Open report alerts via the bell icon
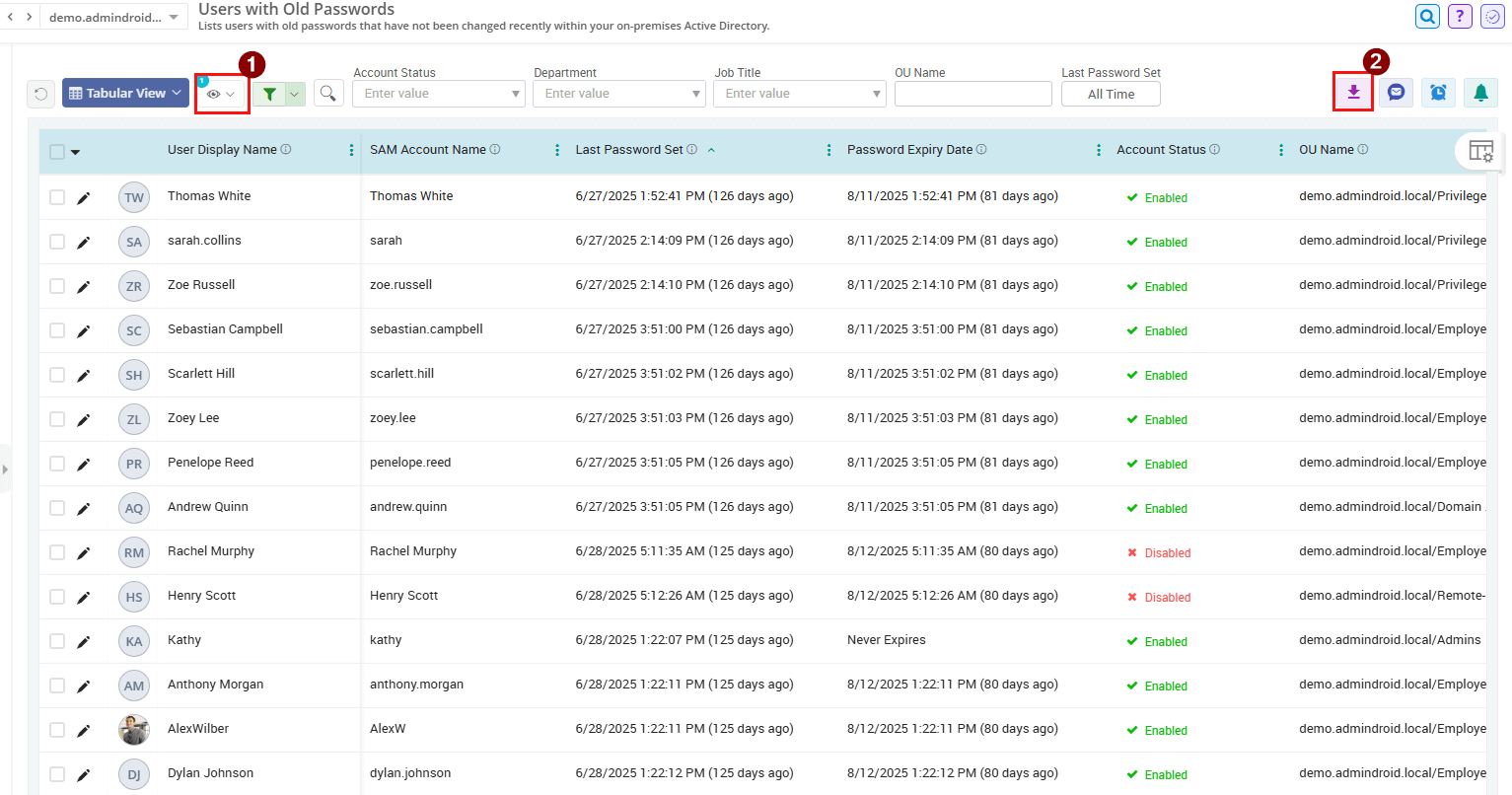This screenshot has width=1512, height=795. pos(1479,92)
